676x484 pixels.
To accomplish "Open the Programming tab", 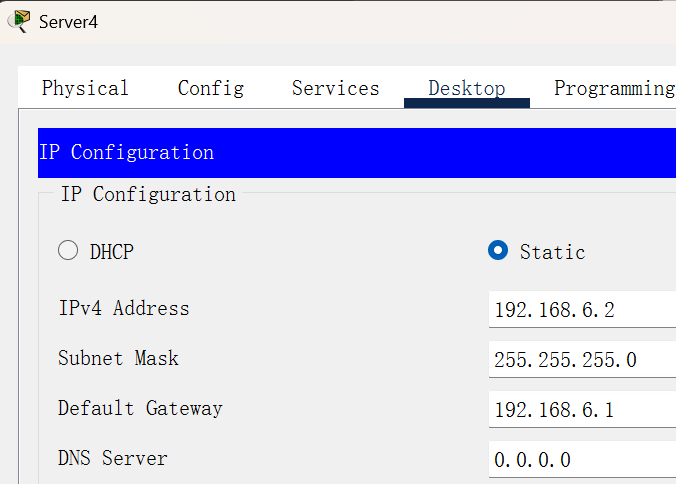I will click(614, 88).
